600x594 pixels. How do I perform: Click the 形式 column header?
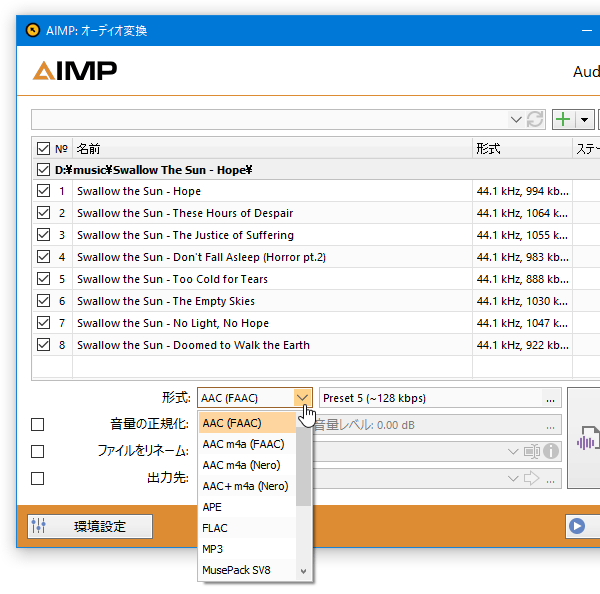(x=522, y=148)
